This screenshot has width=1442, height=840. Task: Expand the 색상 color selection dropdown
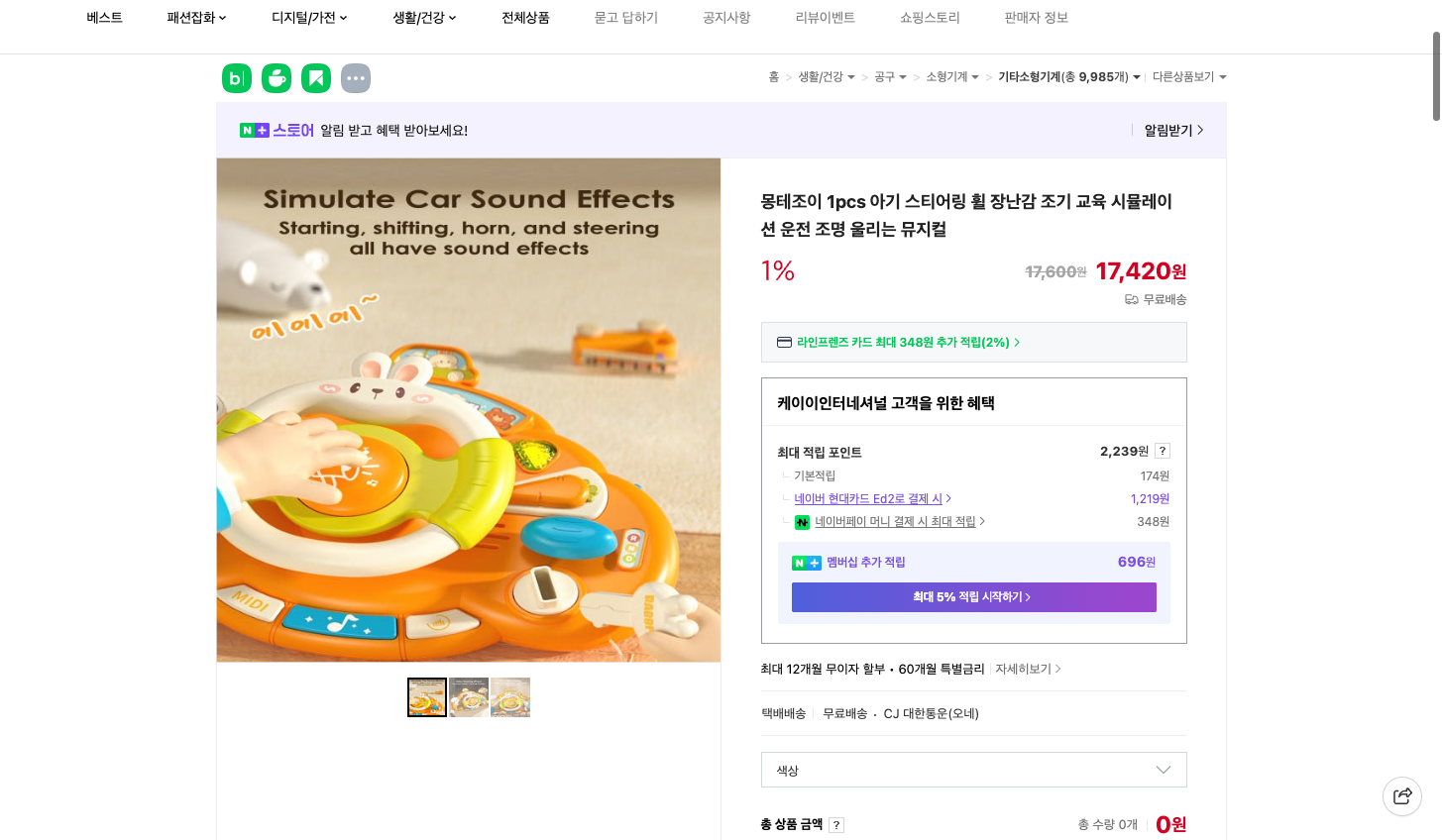pos(973,770)
